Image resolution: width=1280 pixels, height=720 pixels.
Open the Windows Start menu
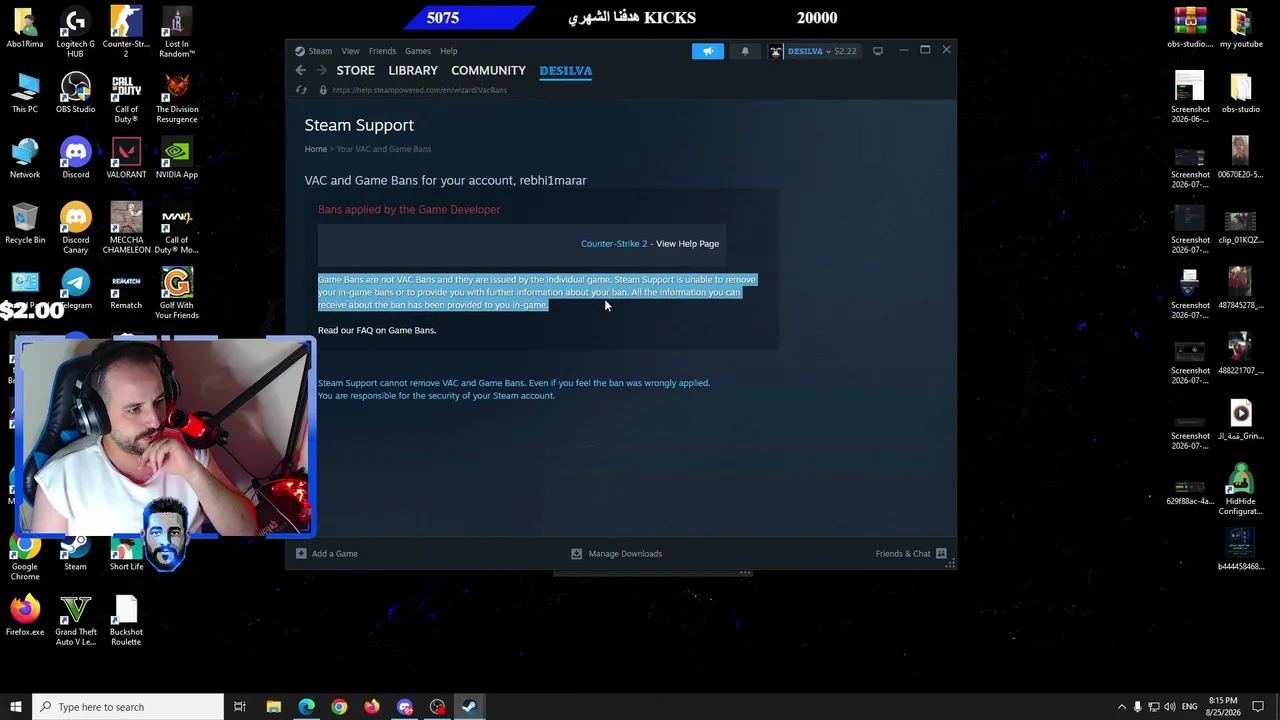click(x=15, y=707)
